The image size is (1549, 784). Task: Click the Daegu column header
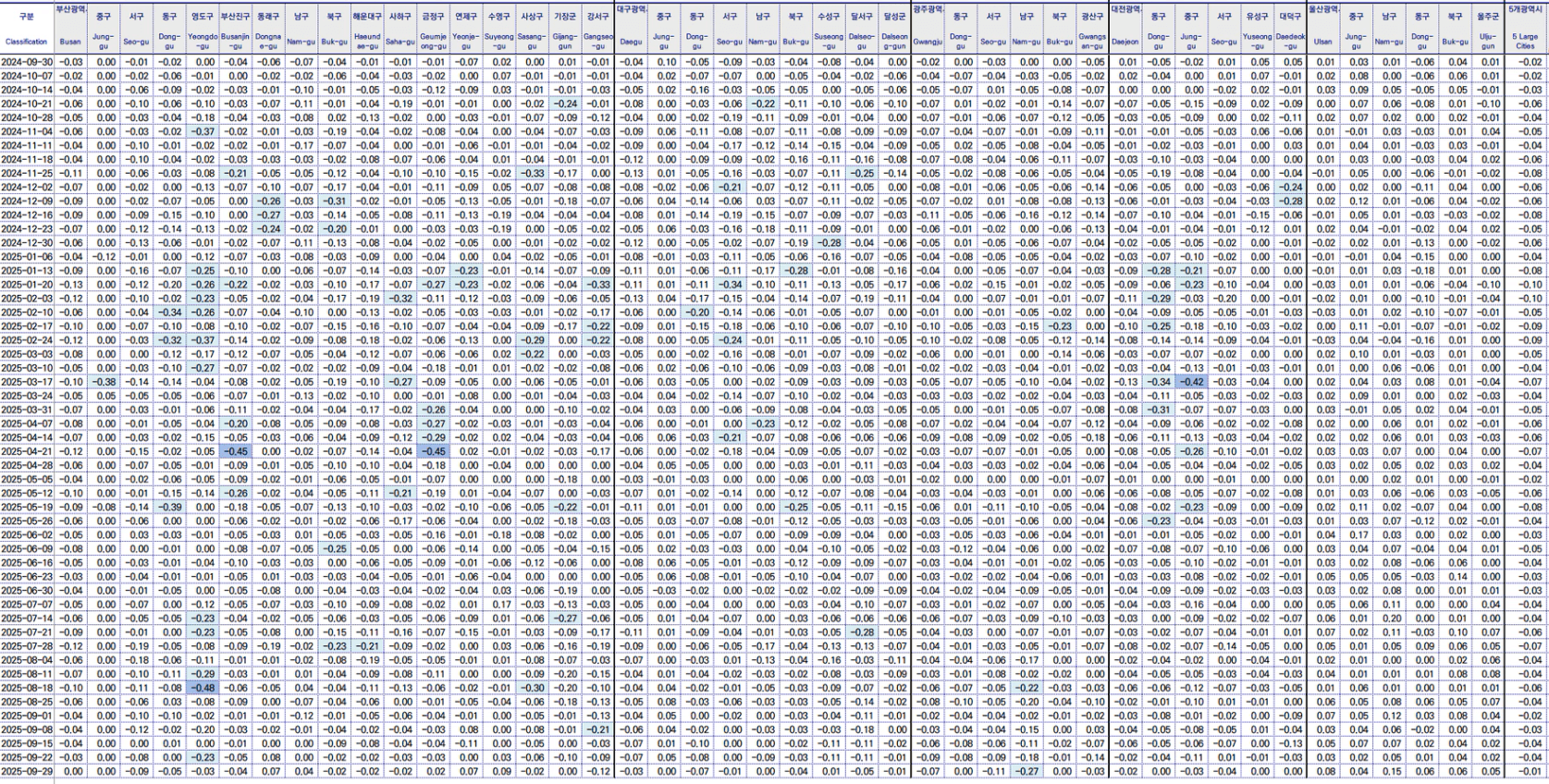pyautogui.click(x=631, y=42)
